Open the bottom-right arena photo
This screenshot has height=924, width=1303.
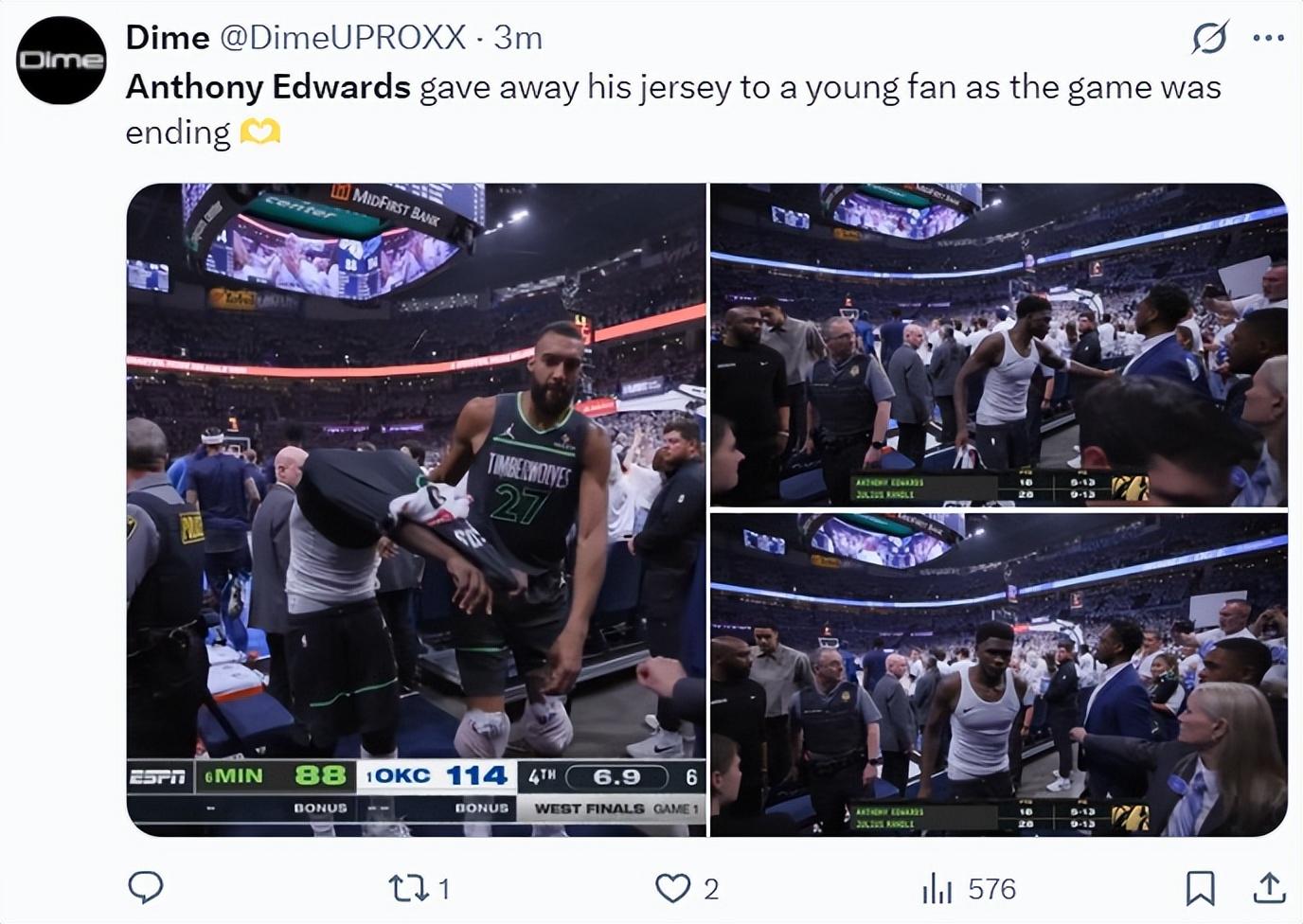(998, 674)
